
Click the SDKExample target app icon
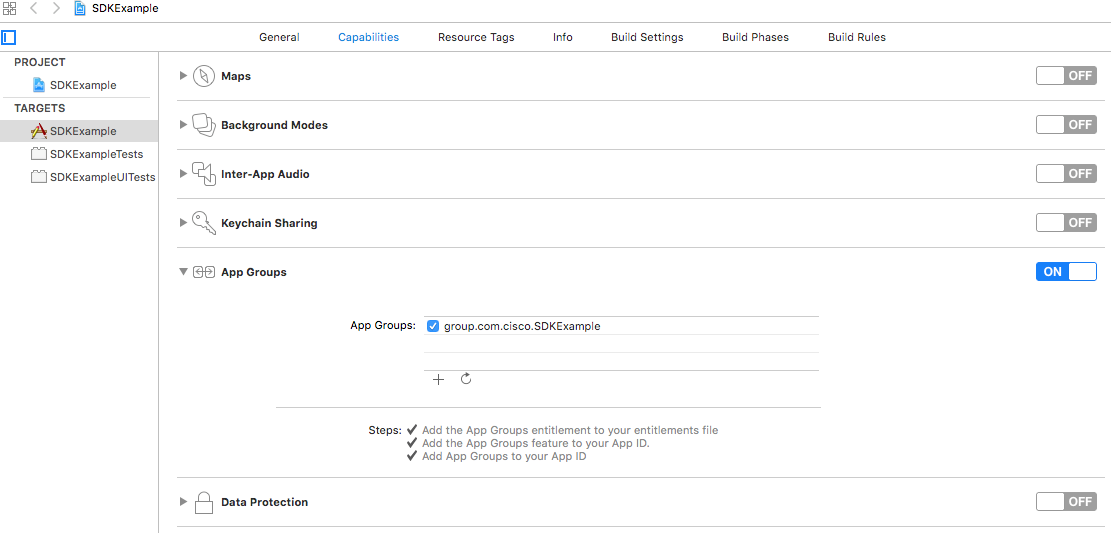(x=39, y=131)
